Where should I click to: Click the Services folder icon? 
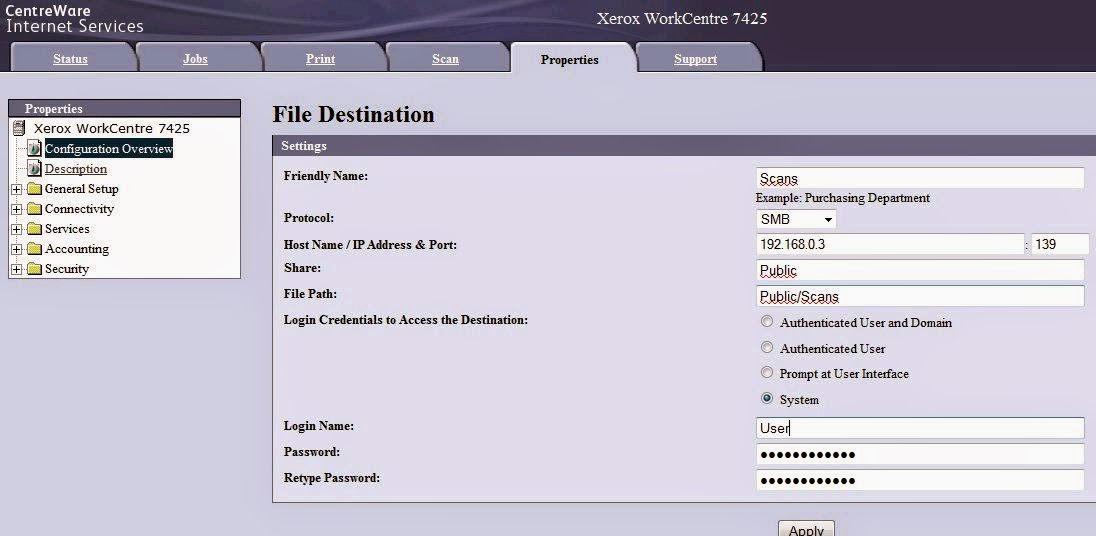[34, 229]
